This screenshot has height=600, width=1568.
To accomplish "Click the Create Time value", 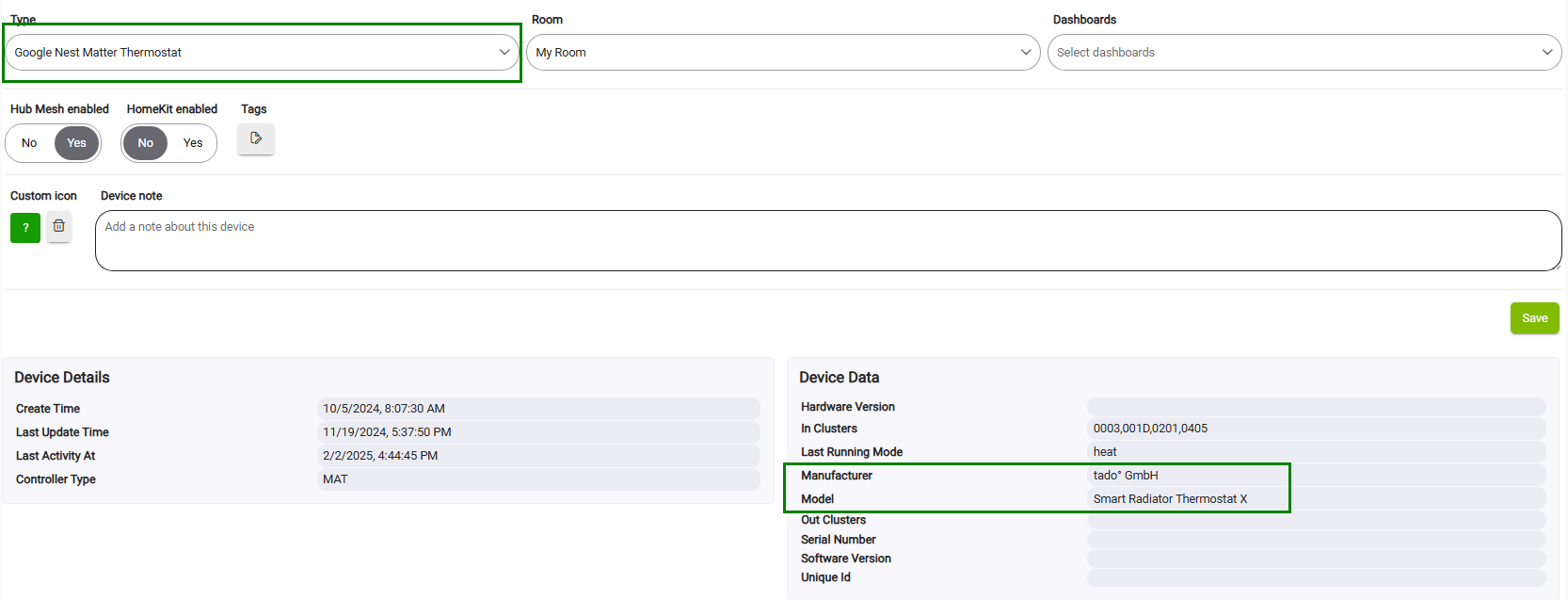I will coord(384,409).
